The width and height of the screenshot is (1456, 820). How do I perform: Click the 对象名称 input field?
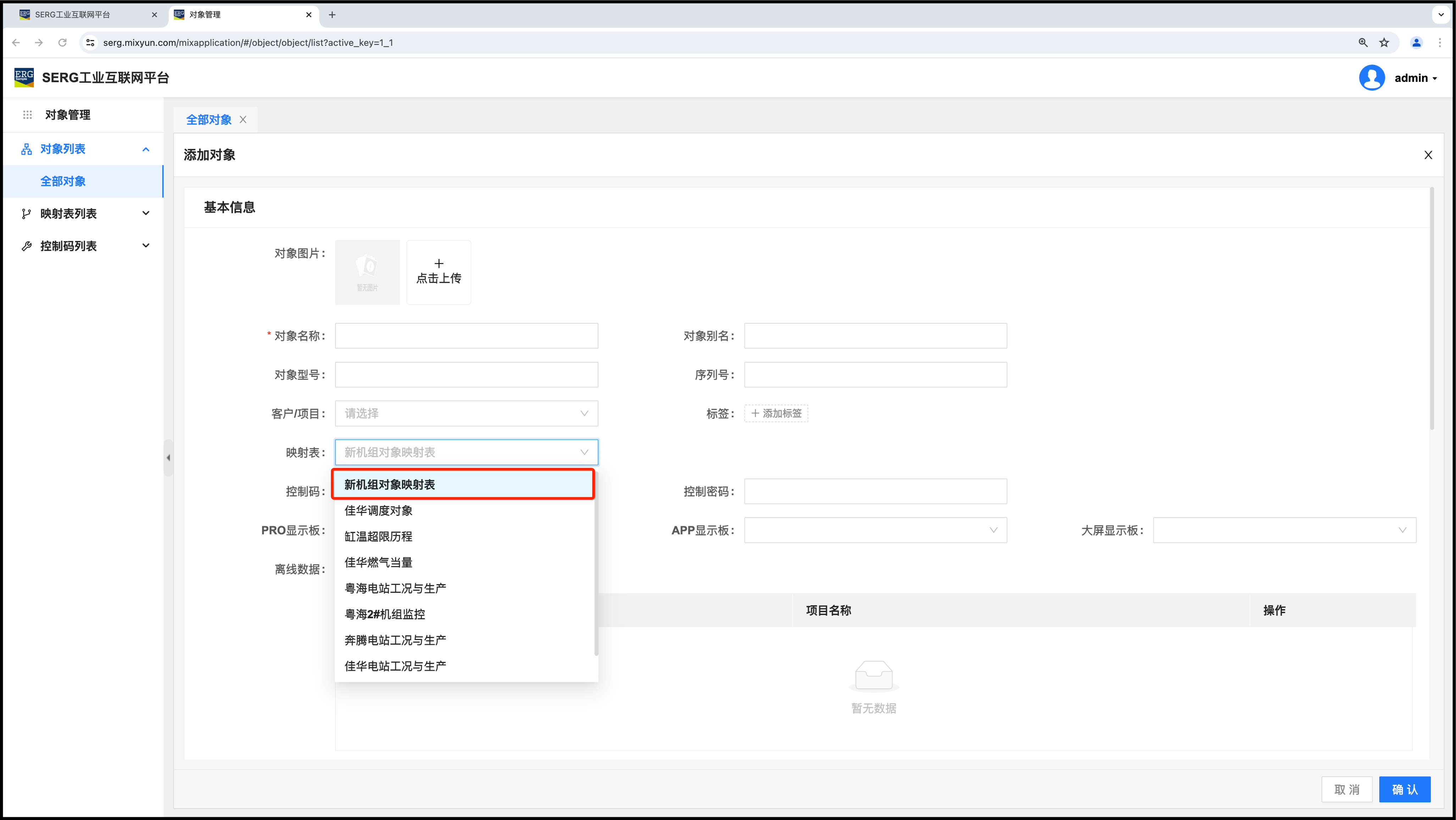pyautogui.click(x=466, y=336)
